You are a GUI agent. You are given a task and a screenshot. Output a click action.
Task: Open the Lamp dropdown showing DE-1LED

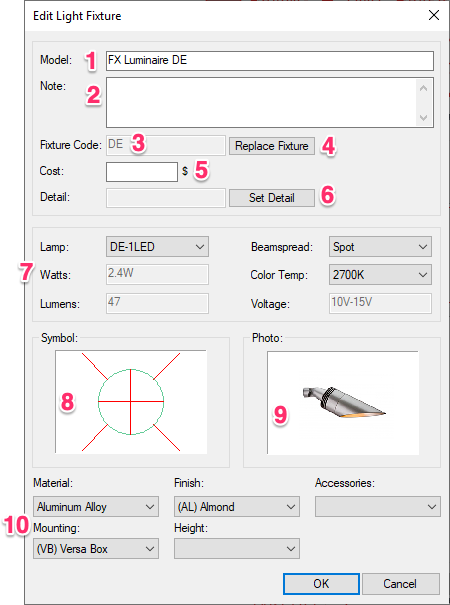(x=157, y=247)
